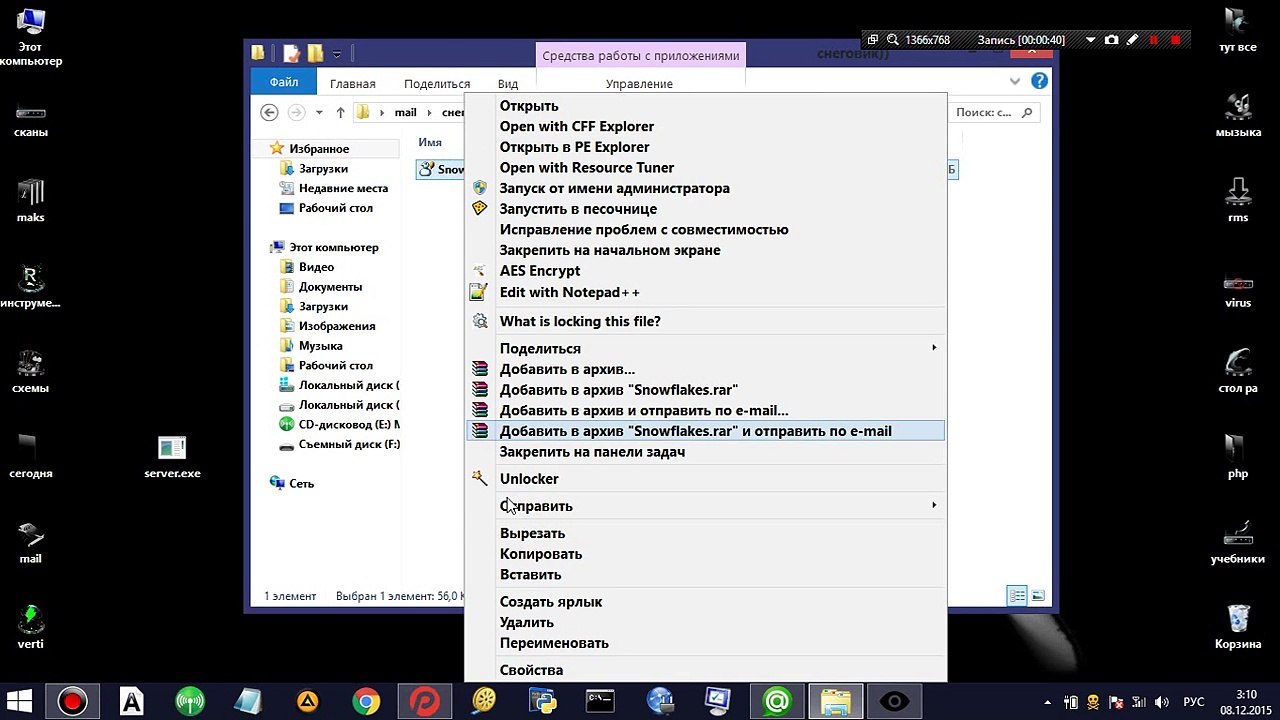Click the up-one-level arrow in Explorer
Image resolution: width=1280 pixels, height=720 pixels.
pyautogui.click(x=340, y=112)
